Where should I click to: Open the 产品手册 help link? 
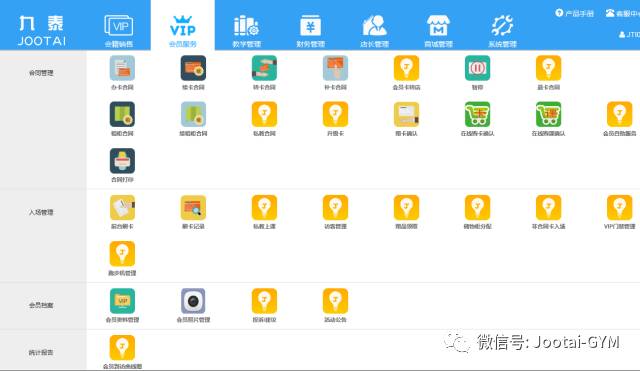575,13
